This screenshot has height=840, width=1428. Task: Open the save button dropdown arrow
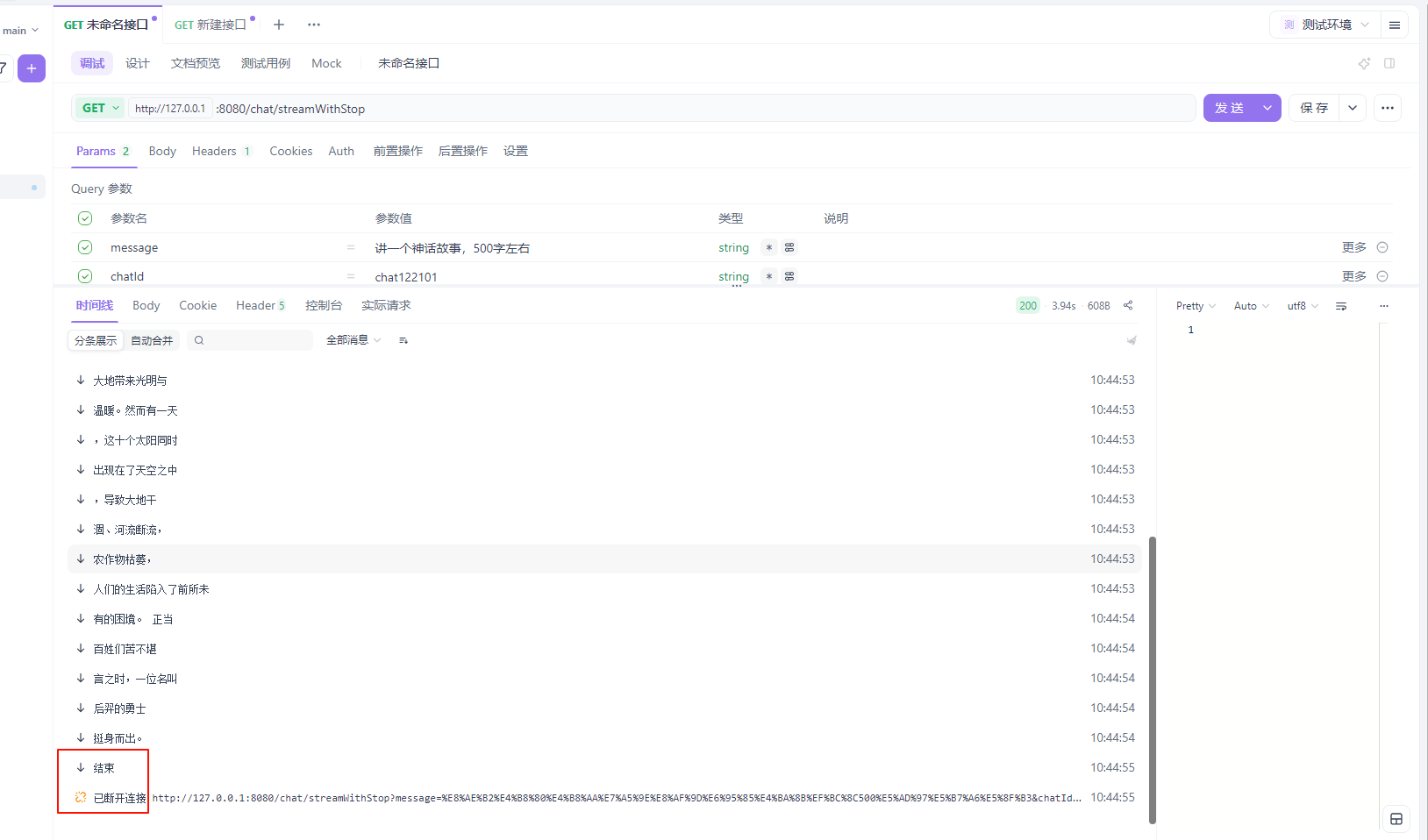click(x=1353, y=108)
